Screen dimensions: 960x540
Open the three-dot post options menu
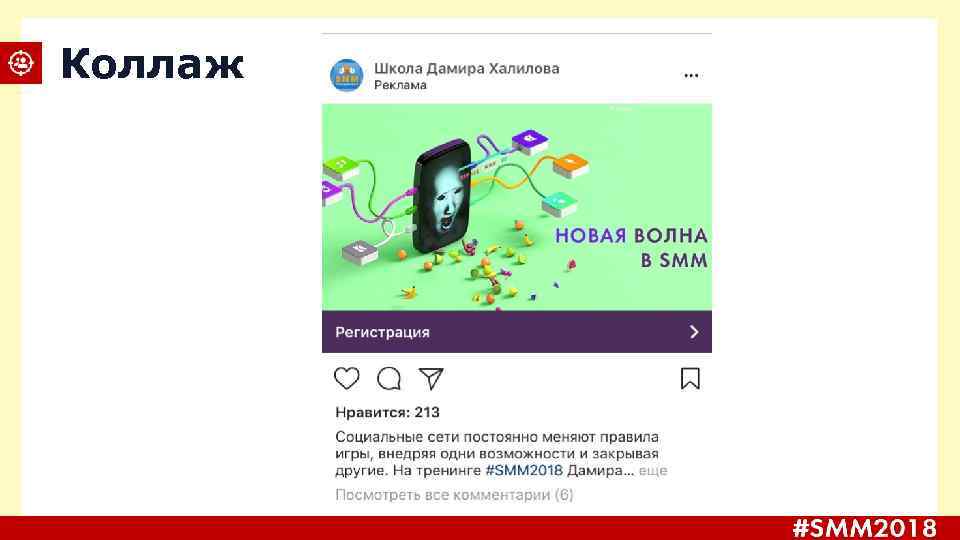coord(691,75)
